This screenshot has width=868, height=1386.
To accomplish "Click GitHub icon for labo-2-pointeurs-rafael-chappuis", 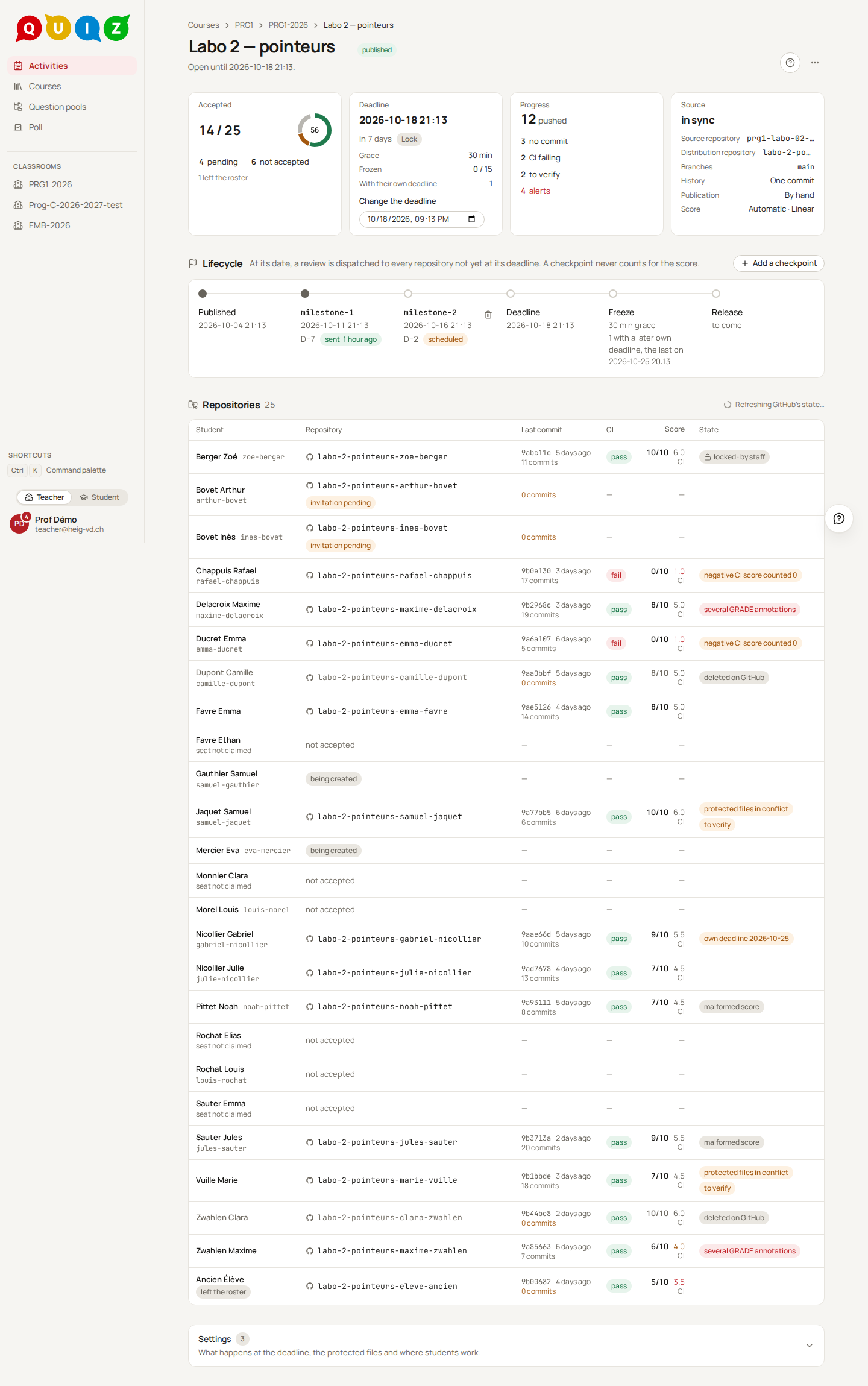I will pyautogui.click(x=310, y=576).
